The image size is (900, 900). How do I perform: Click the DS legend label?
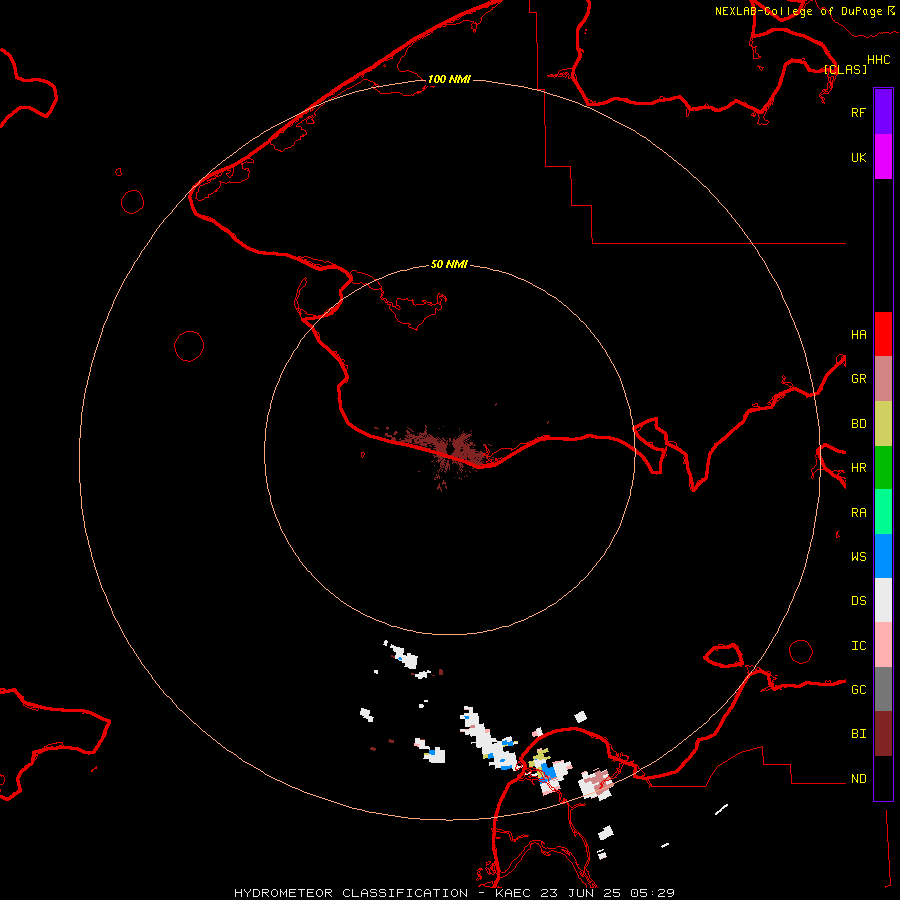click(x=859, y=600)
